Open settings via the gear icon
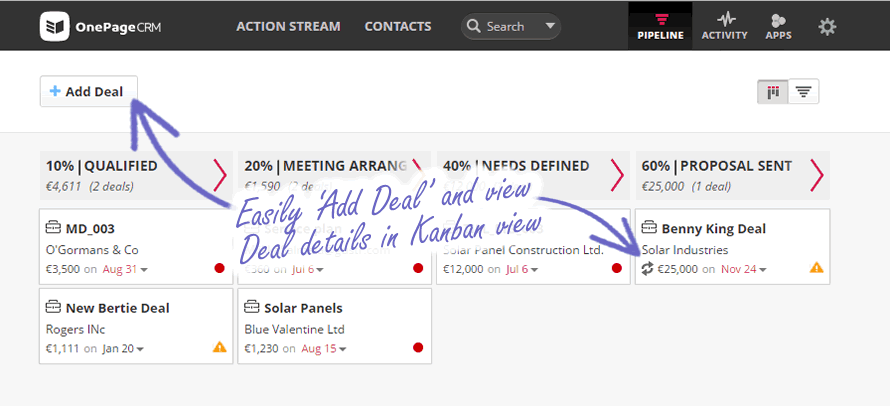 (x=827, y=27)
